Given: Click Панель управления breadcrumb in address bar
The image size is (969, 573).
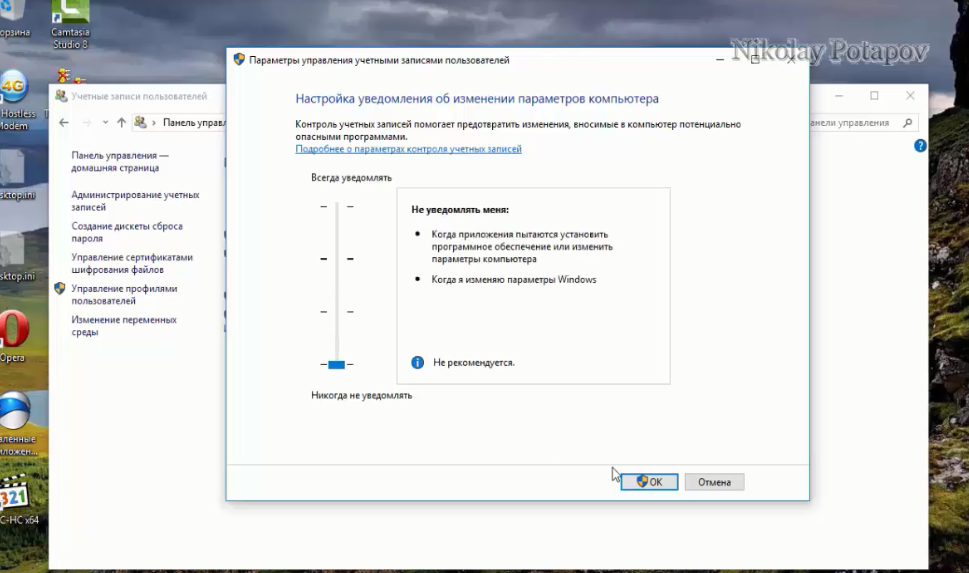Looking at the screenshot, I should click(194, 122).
